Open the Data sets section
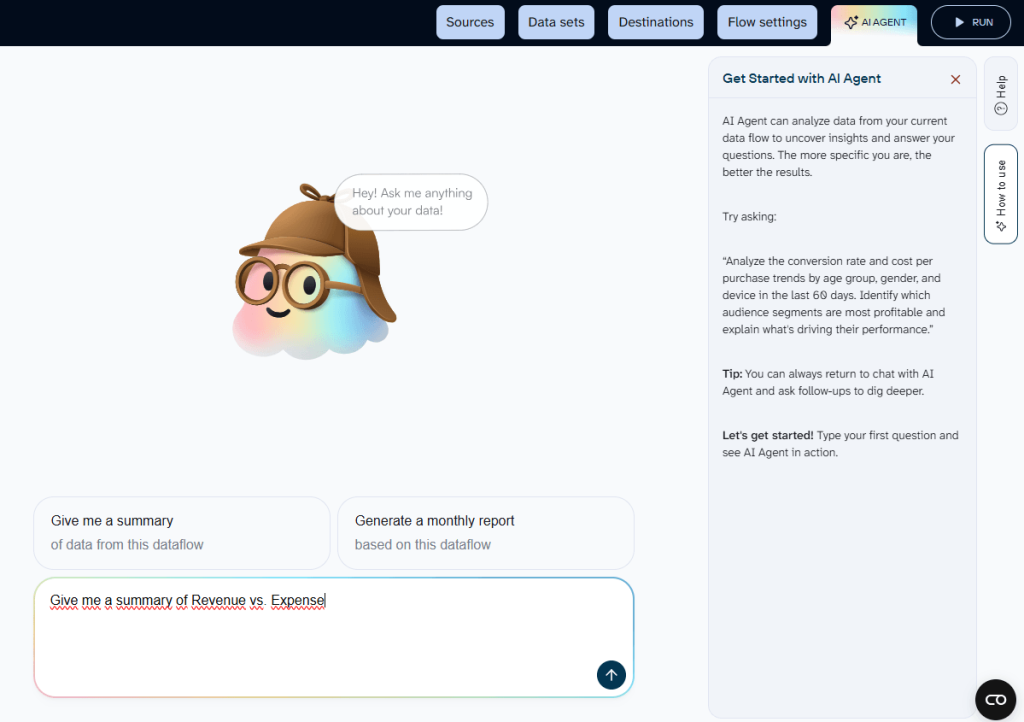1024x722 pixels. [x=556, y=21]
